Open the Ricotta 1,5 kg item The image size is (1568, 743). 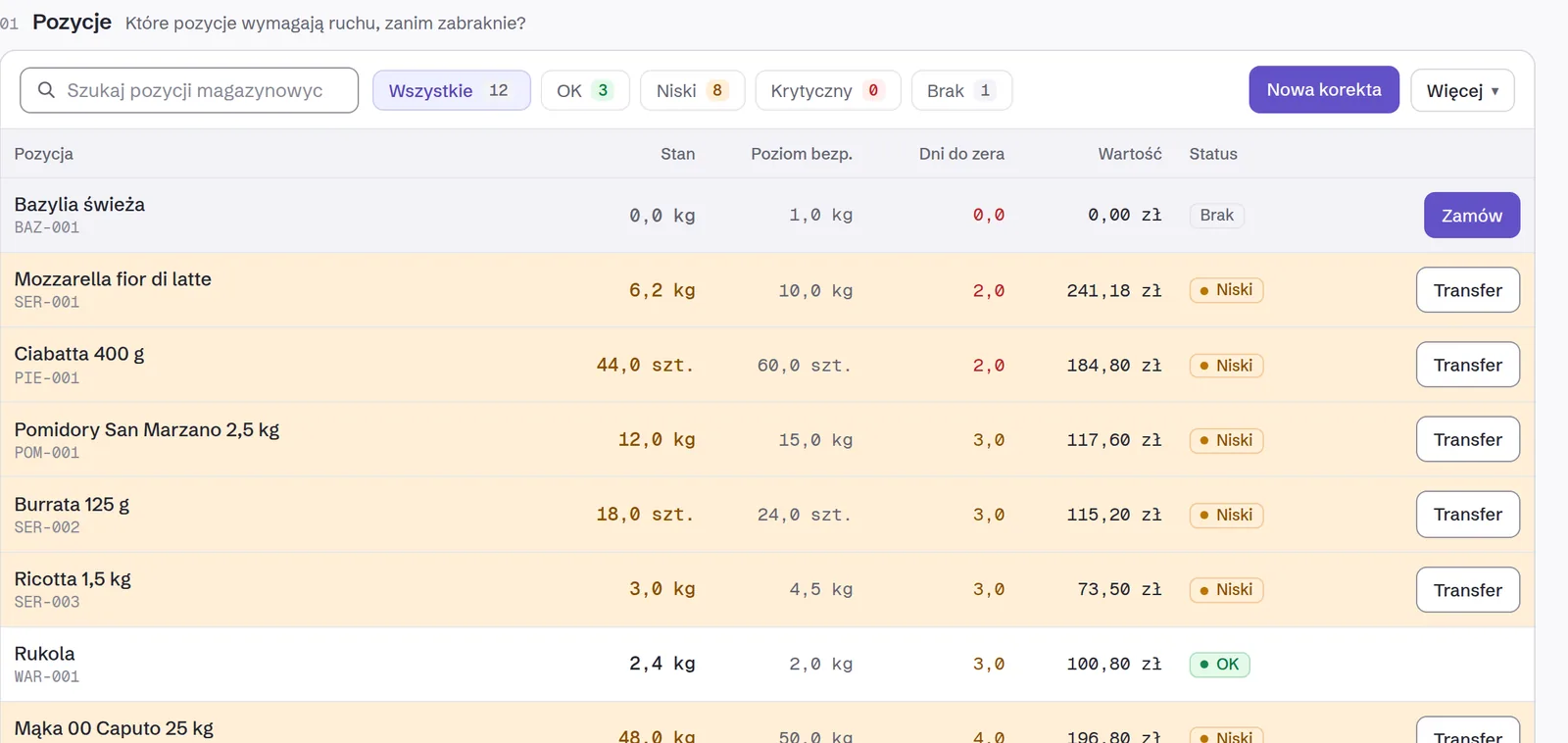(x=73, y=578)
